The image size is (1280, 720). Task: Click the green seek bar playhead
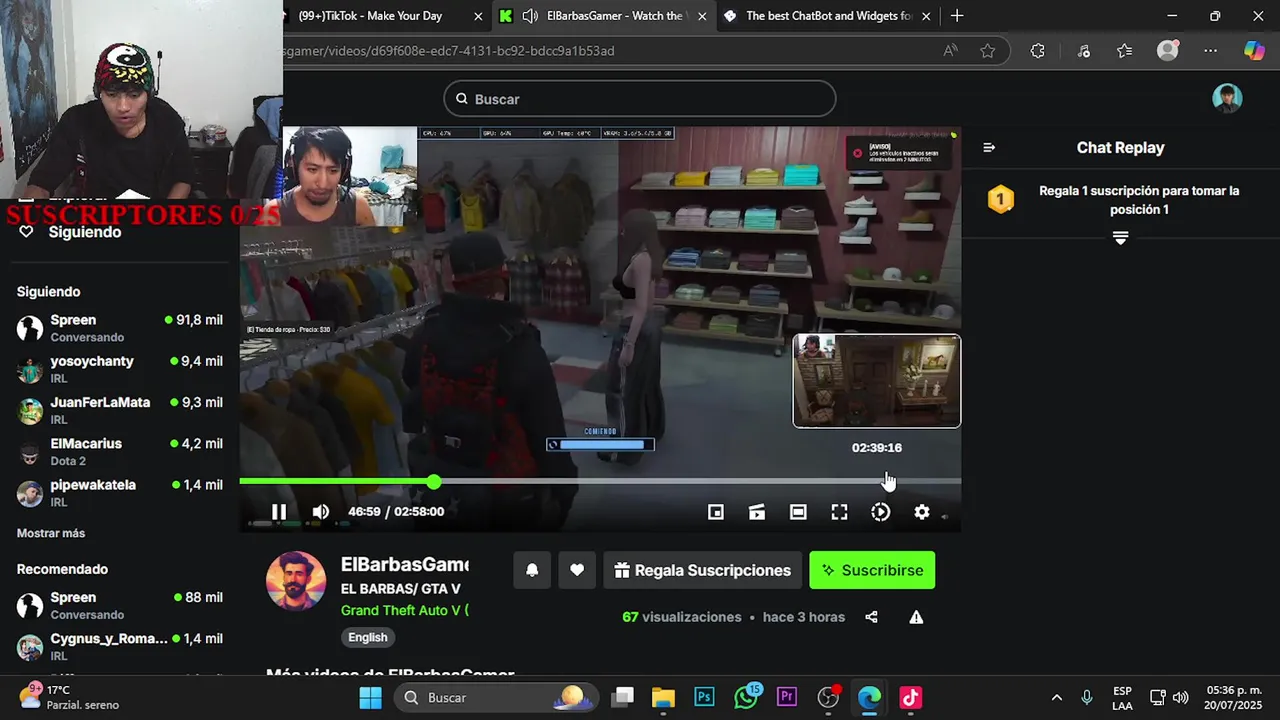click(x=433, y=482)
